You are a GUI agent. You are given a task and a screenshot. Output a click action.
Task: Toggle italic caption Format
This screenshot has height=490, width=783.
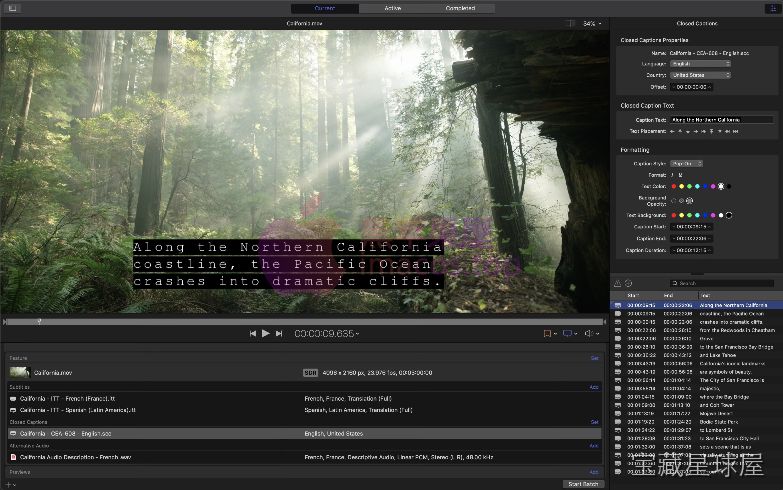point(673,175)
